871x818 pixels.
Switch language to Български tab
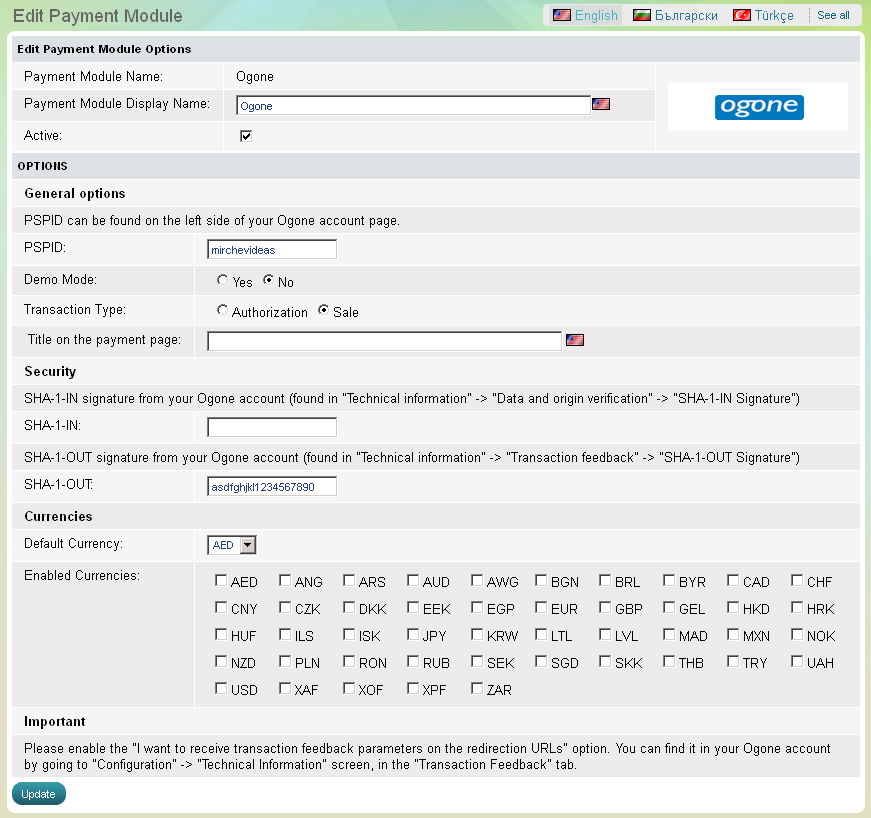pyautogui.click(x=675, y=15)
